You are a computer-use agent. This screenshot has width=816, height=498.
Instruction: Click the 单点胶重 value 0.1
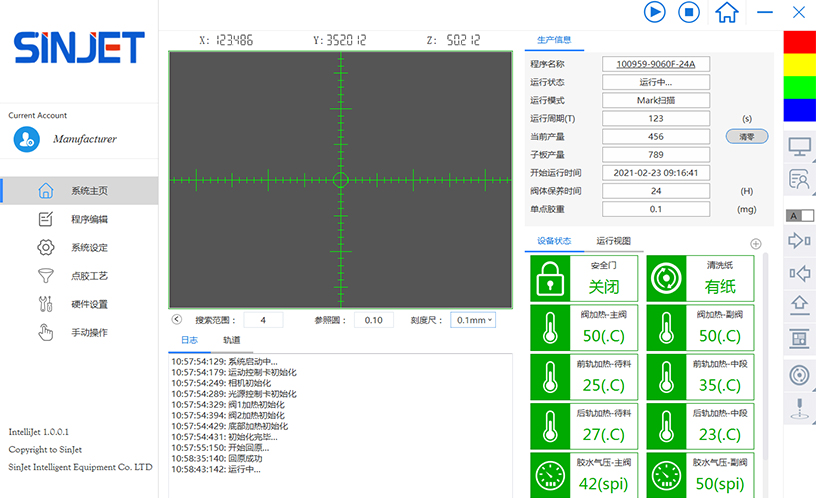pos(656,209)
